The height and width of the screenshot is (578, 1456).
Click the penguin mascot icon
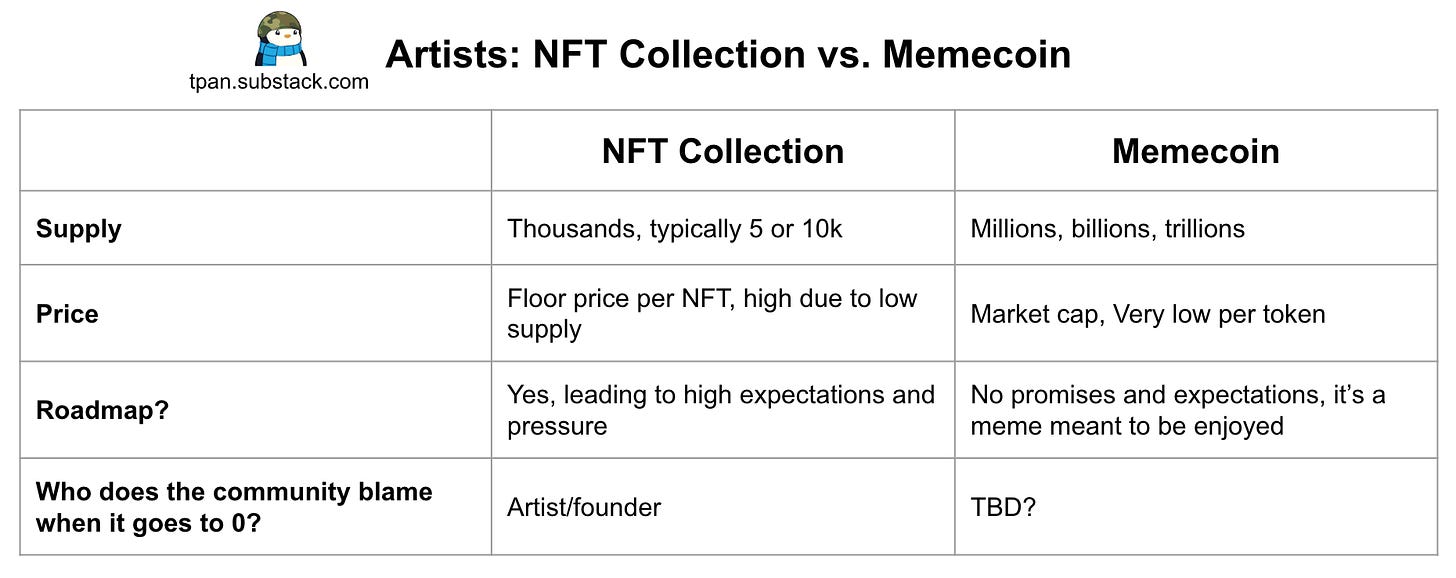coord(280,39)
